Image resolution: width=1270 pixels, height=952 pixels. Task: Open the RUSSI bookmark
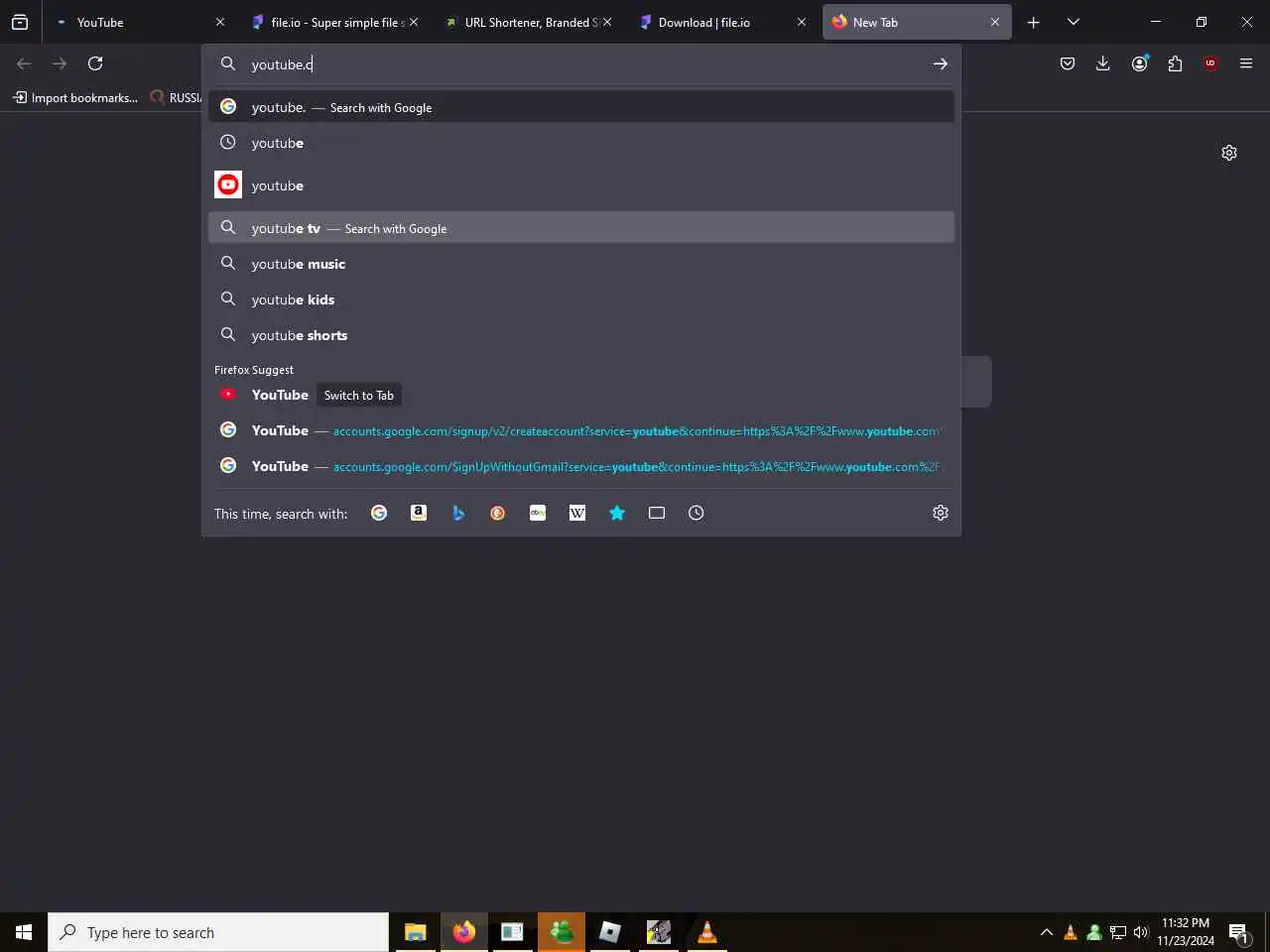176,97
